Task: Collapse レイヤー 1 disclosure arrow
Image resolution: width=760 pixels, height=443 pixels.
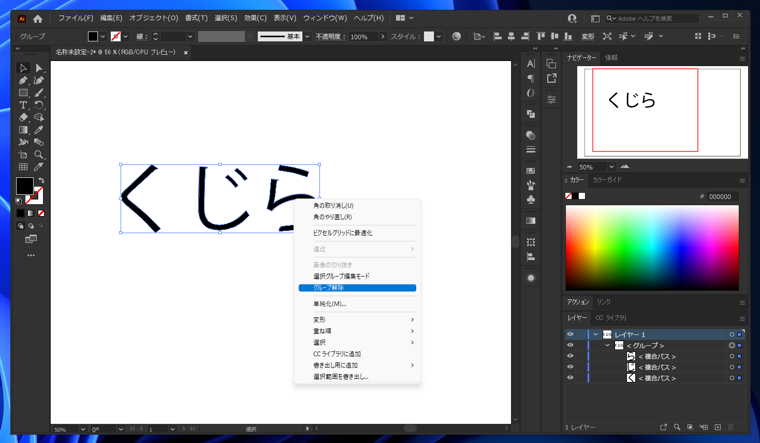Action: click(596, 334)
